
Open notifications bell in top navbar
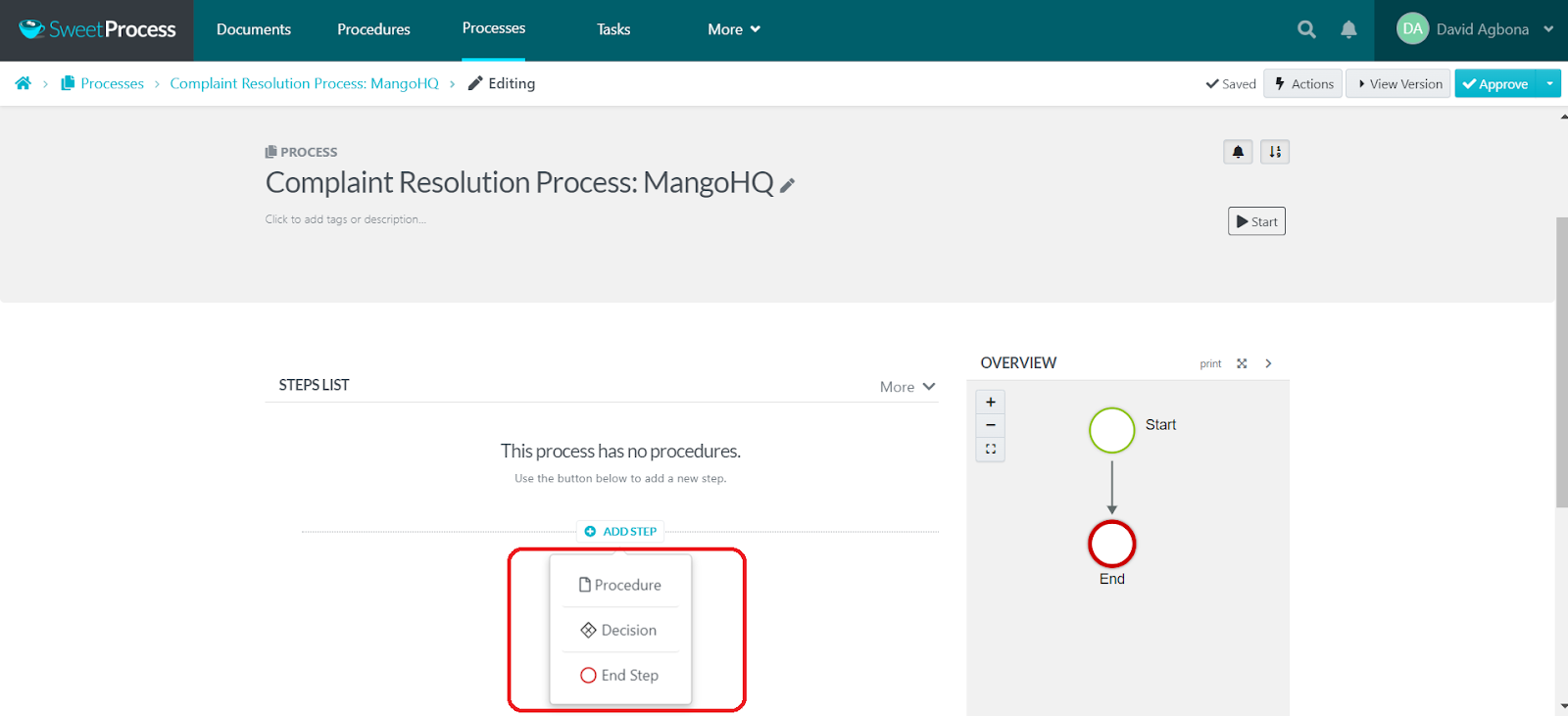[x=1348, y=29]
